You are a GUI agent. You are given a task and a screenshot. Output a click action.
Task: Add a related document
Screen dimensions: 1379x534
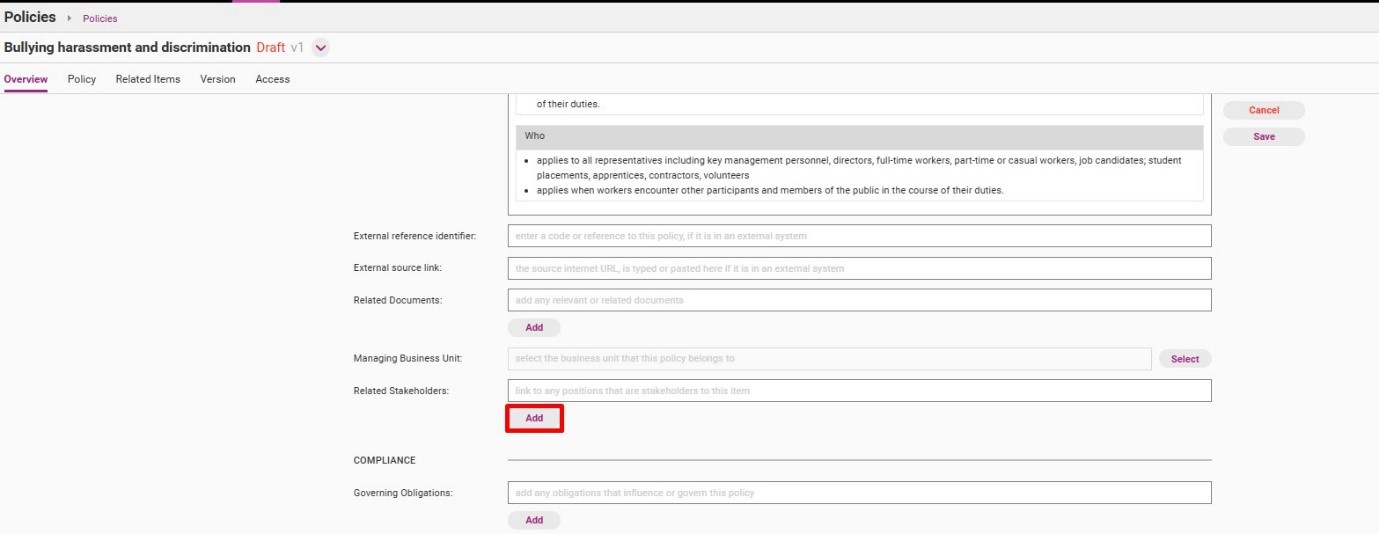click(534, 327)
